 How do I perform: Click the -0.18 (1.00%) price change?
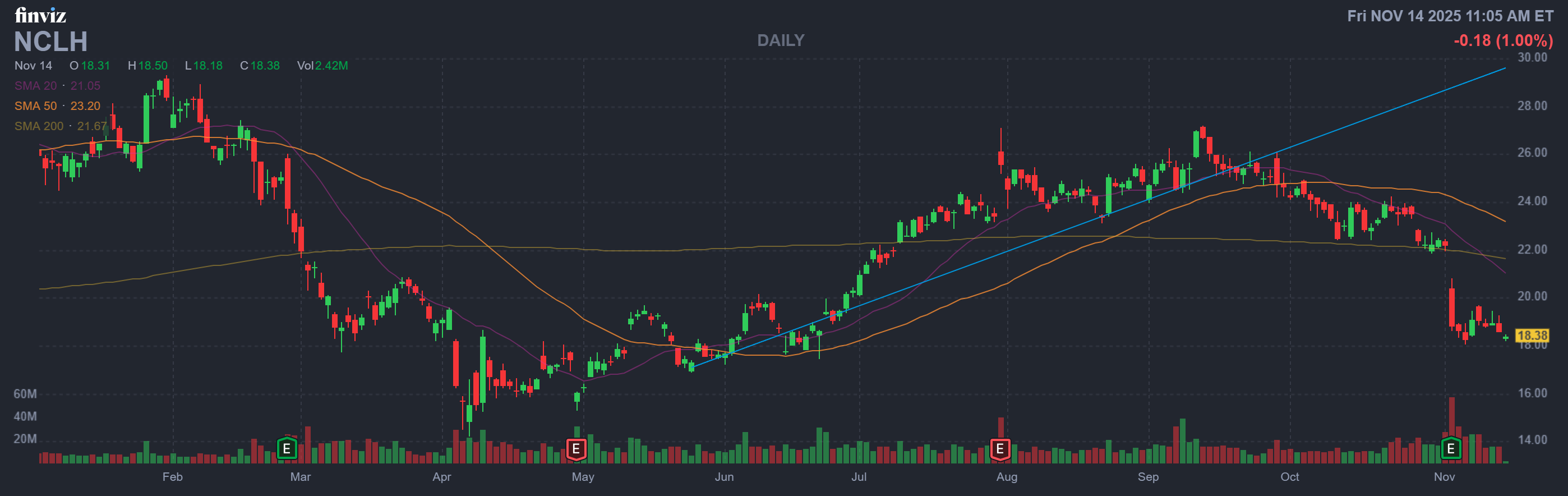(x=1503, y=41)
